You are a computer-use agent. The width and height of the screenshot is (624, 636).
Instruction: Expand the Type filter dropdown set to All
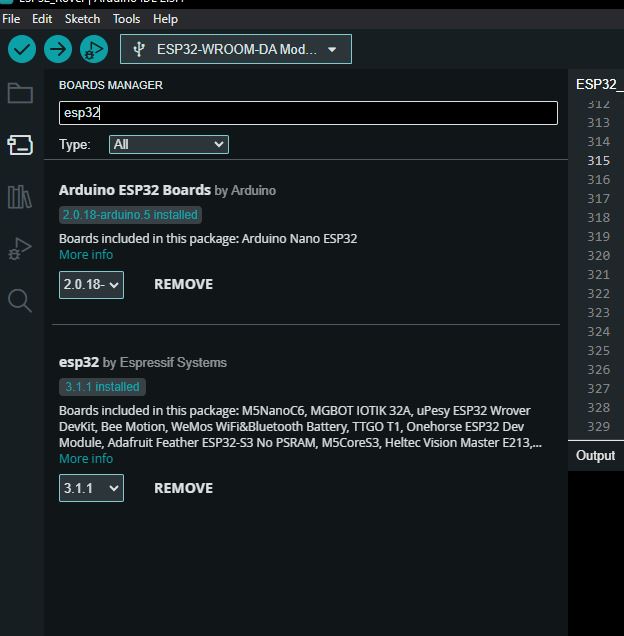click(169, 144)
